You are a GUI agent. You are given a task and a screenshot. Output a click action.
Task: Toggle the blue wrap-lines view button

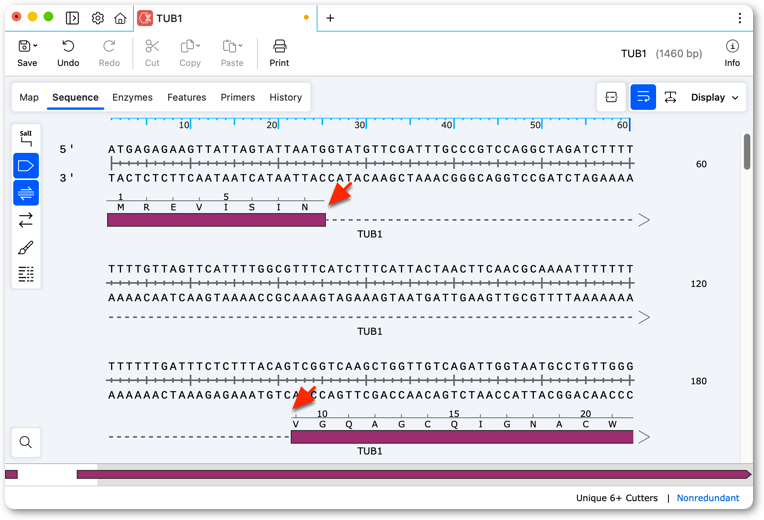(643, 97)
